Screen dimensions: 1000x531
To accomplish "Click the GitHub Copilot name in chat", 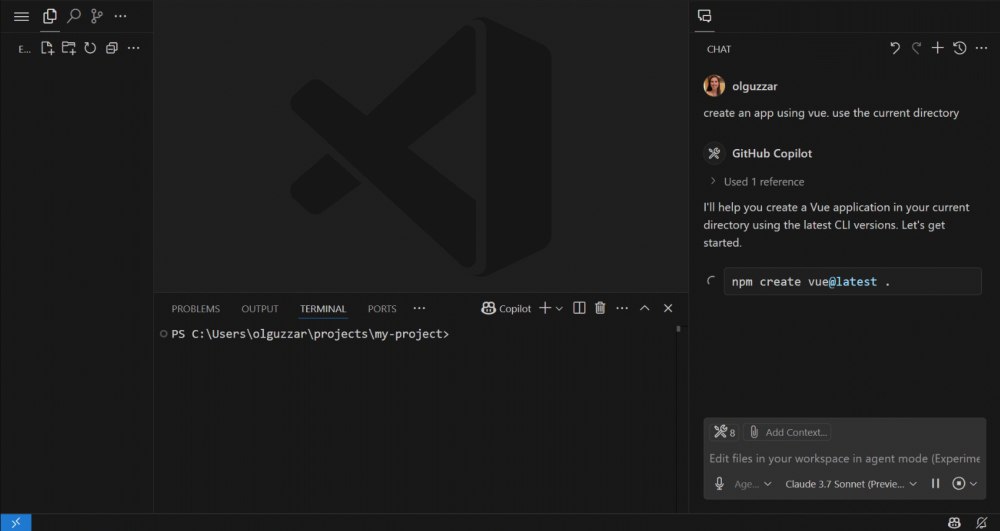I will pos(772,154).
